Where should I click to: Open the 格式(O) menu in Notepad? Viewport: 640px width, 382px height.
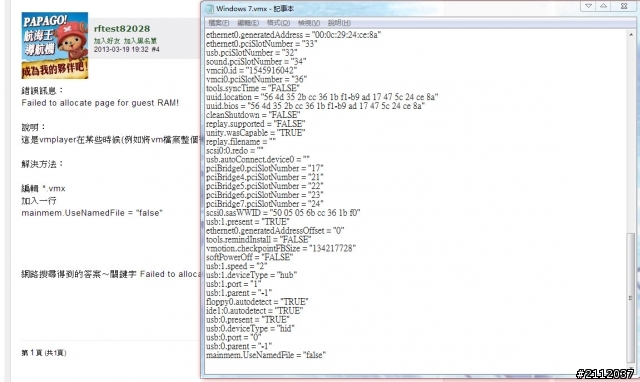tap(278, 23)
